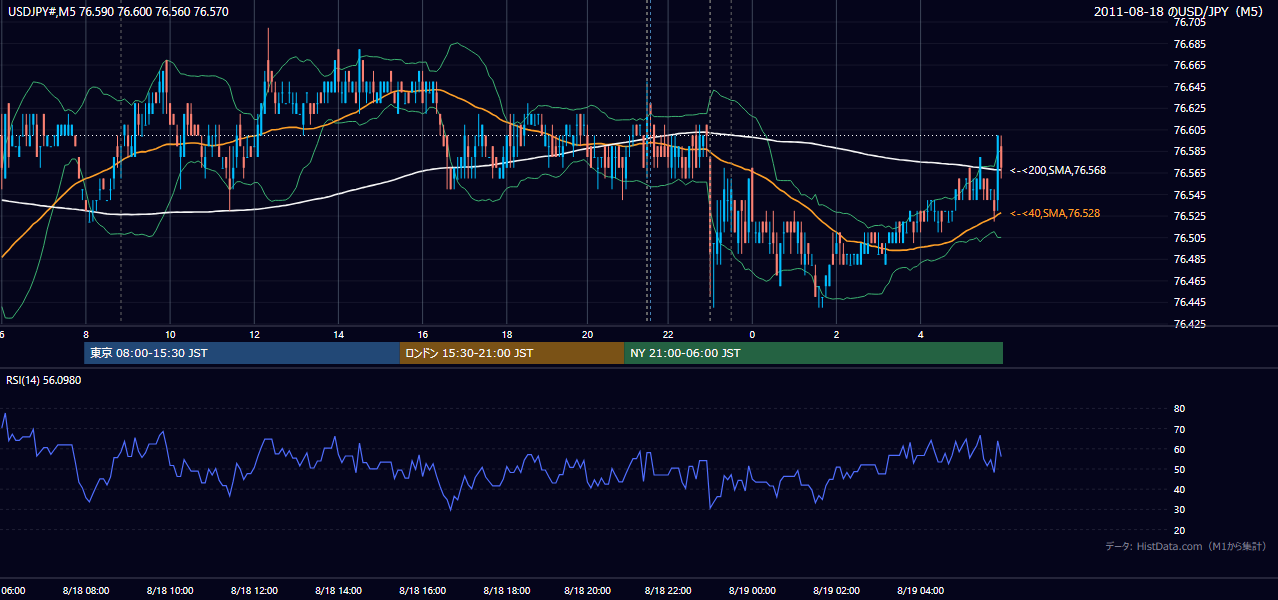Image resolution: width=1278 pixels, height=600 pixels.
Task: Click hour label 12 above the session bars
Action: pyautogui.click(x=254, y=335)
